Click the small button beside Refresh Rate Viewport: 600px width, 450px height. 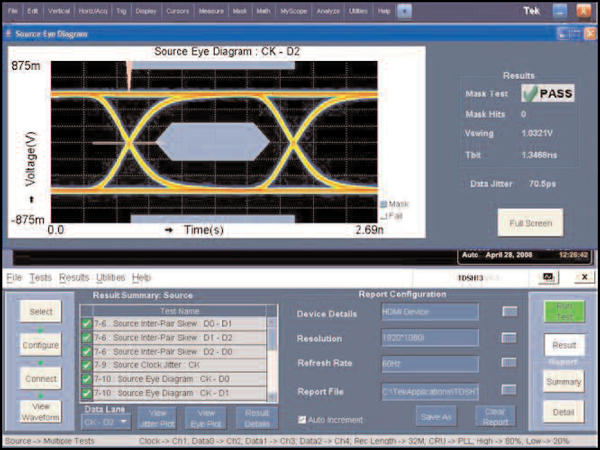(510, 364)
